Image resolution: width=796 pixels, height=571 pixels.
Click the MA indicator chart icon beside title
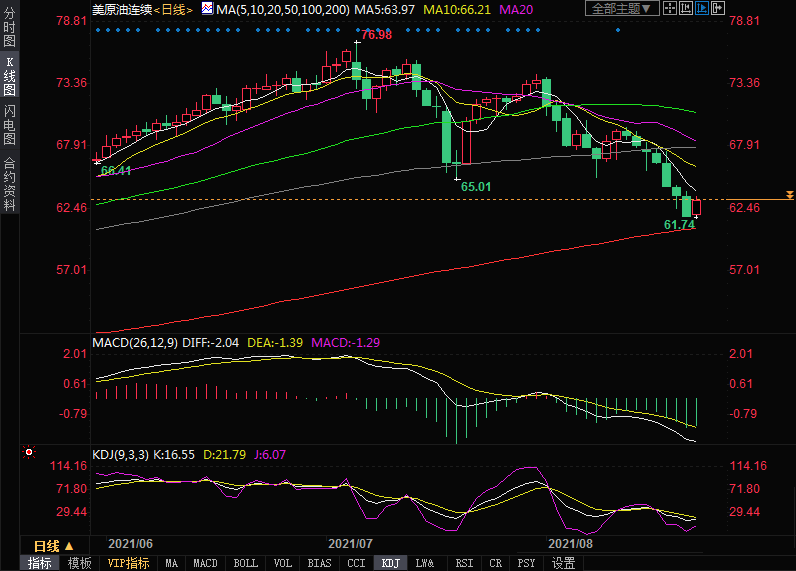207,9
